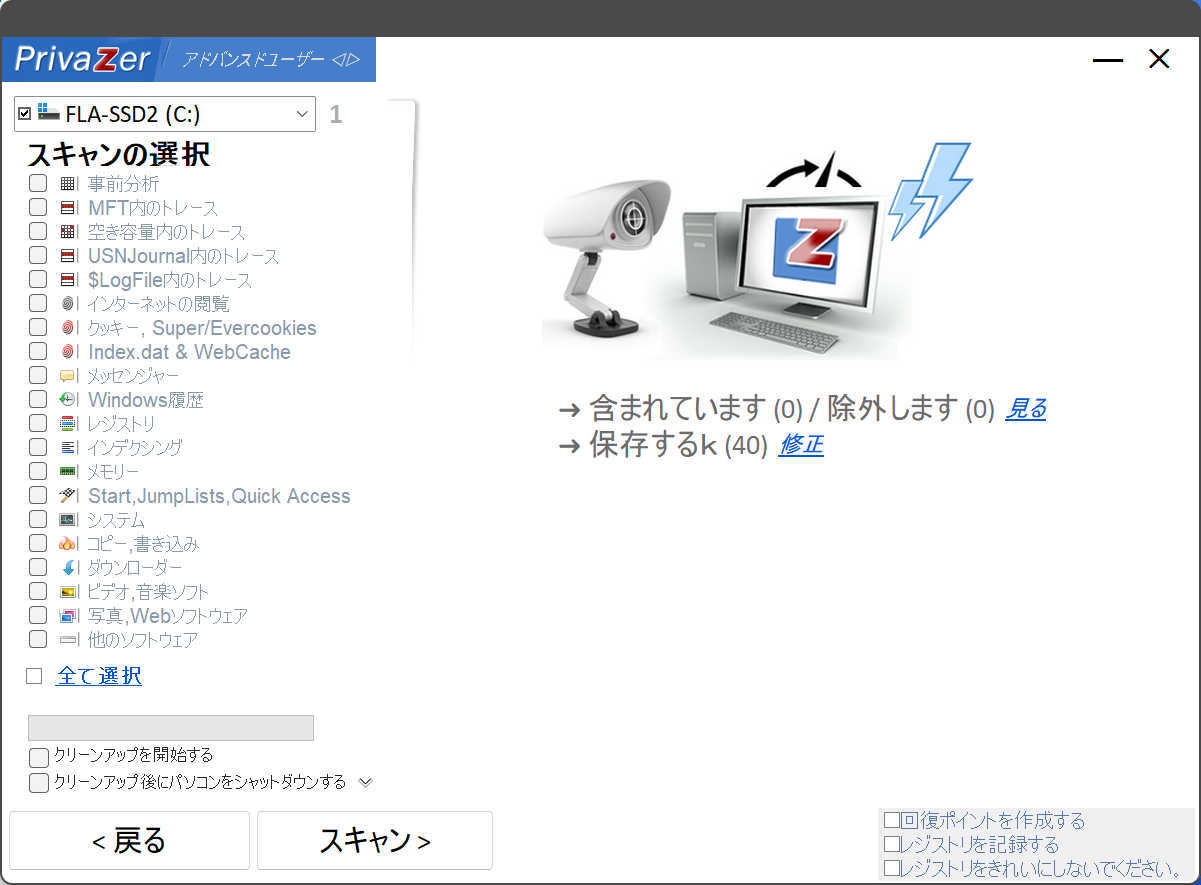1201x885 pixels.
Task: Toggle the 全て選択 select-all checkbox
Action: [34, 676]
